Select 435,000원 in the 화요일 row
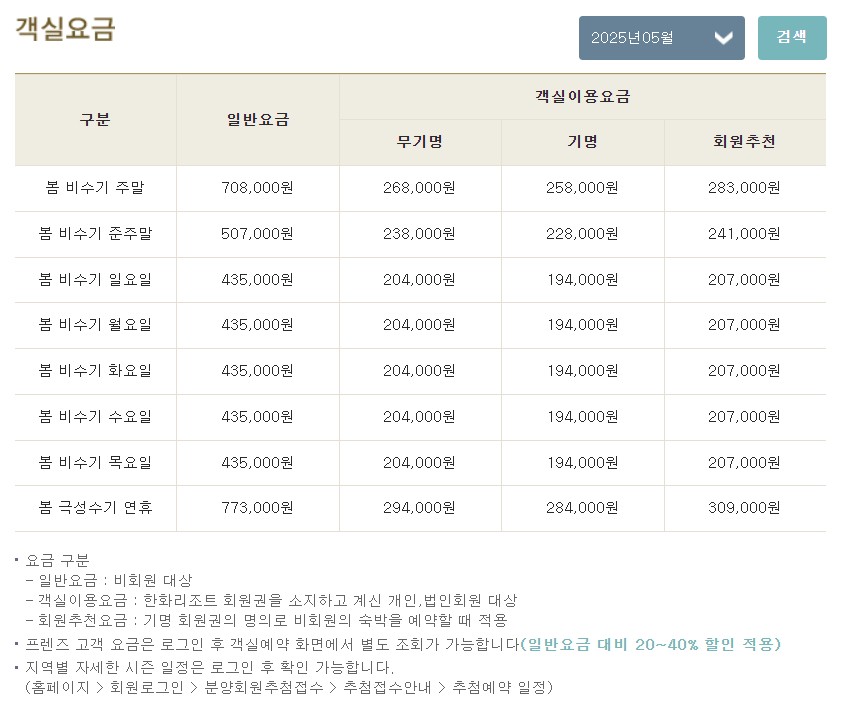This screenshot has width=857, height=705. tap(257, 371)
